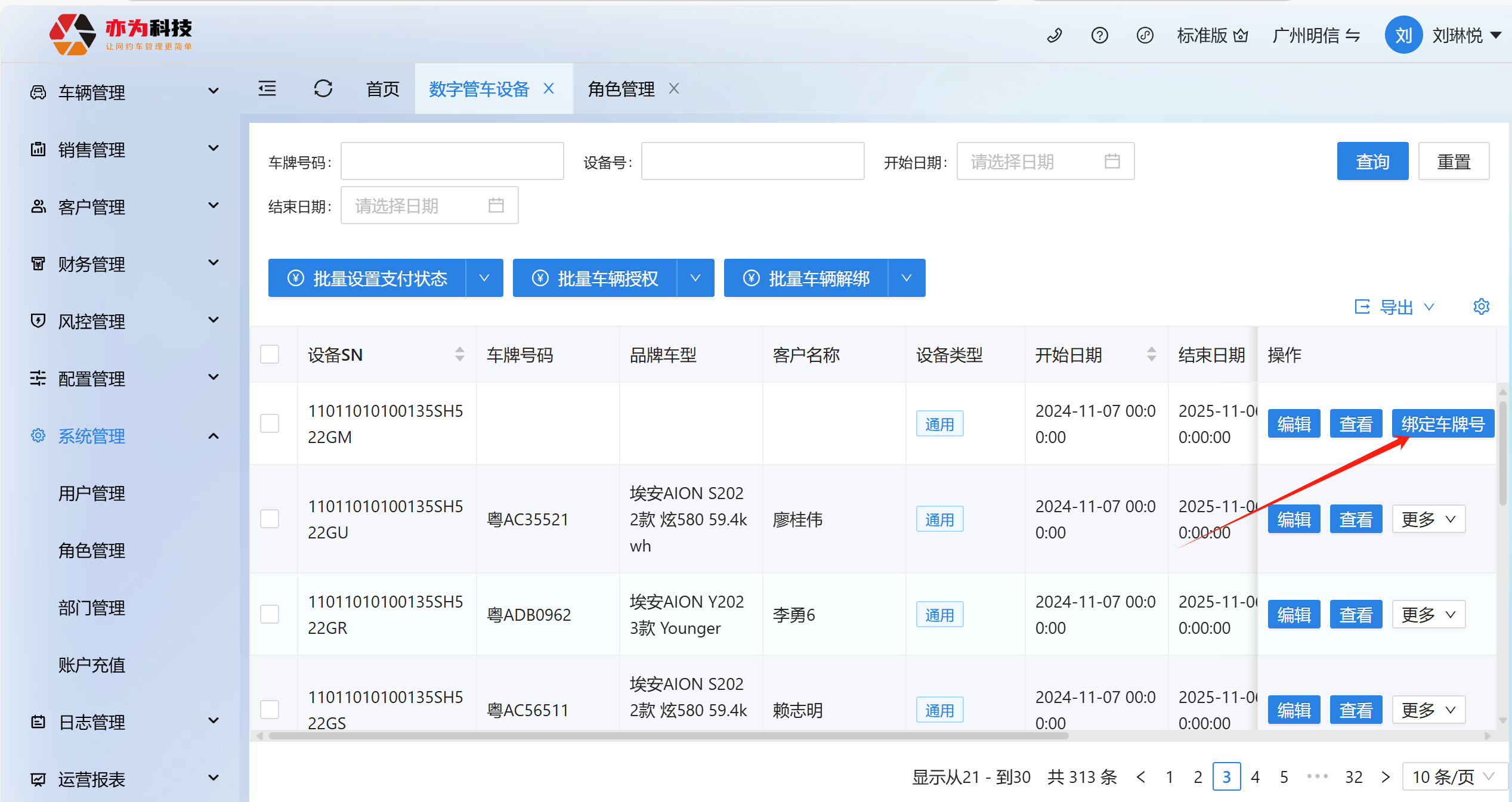The height and width of the screenshot is (802, 1512).
Task: Open the help question mark icon
Action: click(1099, 36)
